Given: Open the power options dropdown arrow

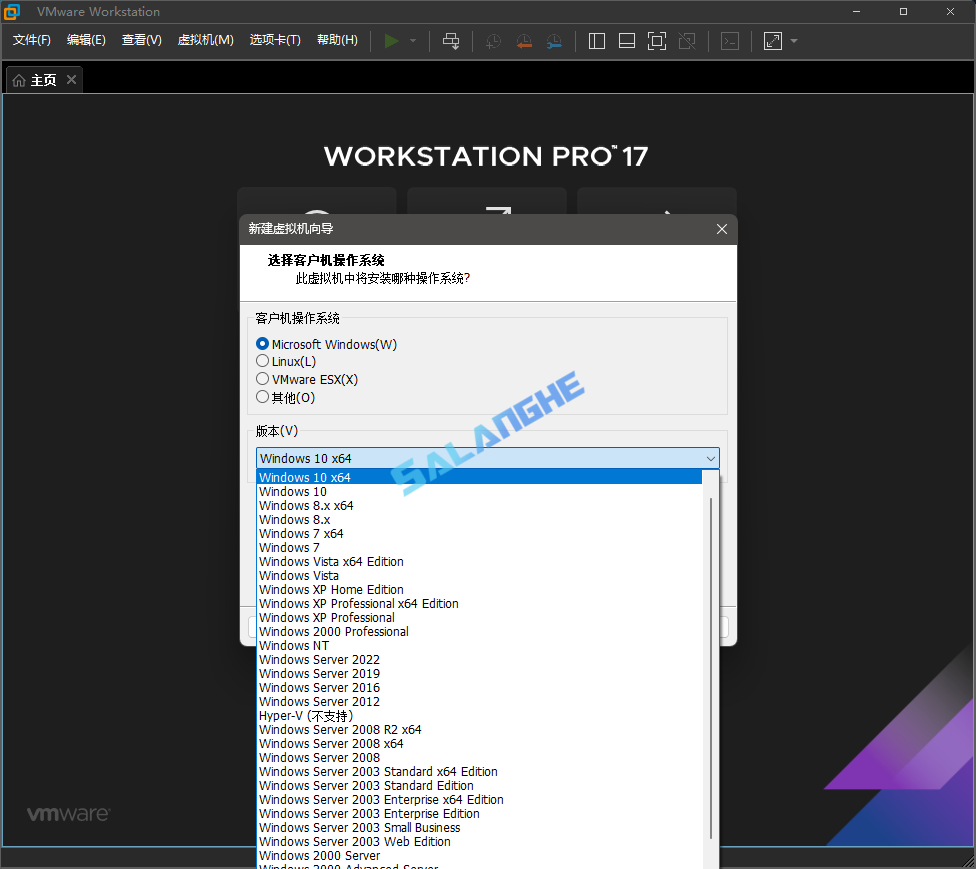Looking at the screenshot, I should pyautogui.click(x=411, y=41).
